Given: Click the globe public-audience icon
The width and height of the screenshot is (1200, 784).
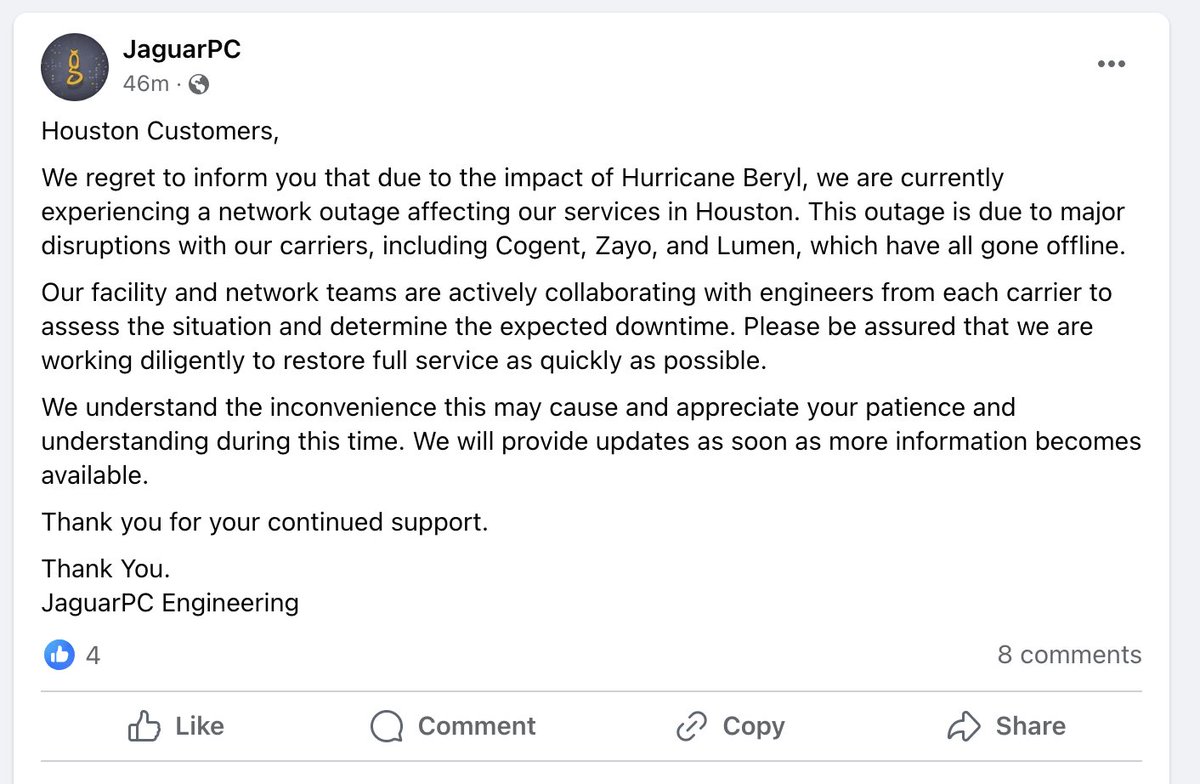Looking at the screenshot, I should click(199, 84).
